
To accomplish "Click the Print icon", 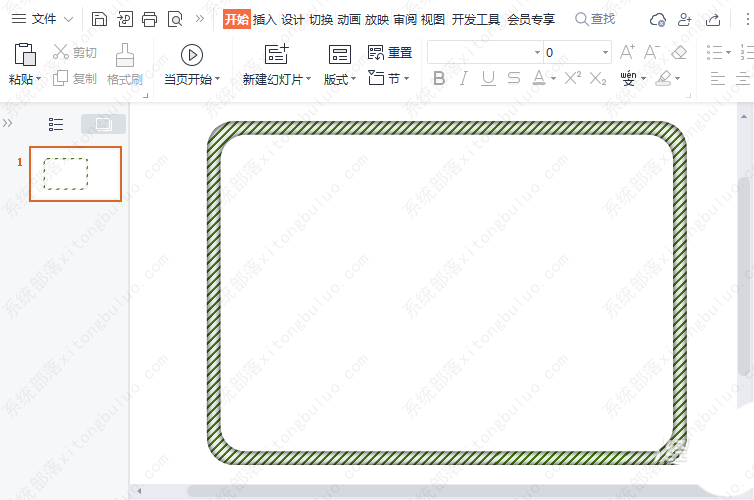I will (149, 19).
